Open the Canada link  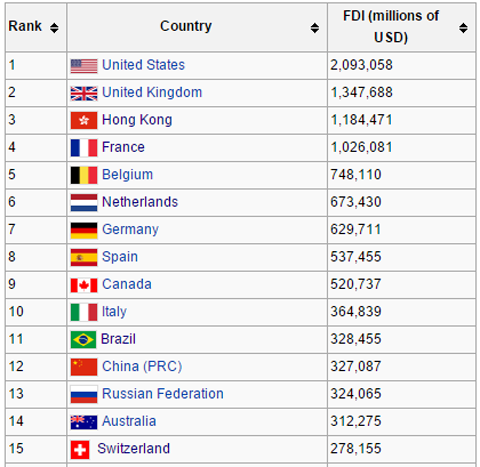127,284
